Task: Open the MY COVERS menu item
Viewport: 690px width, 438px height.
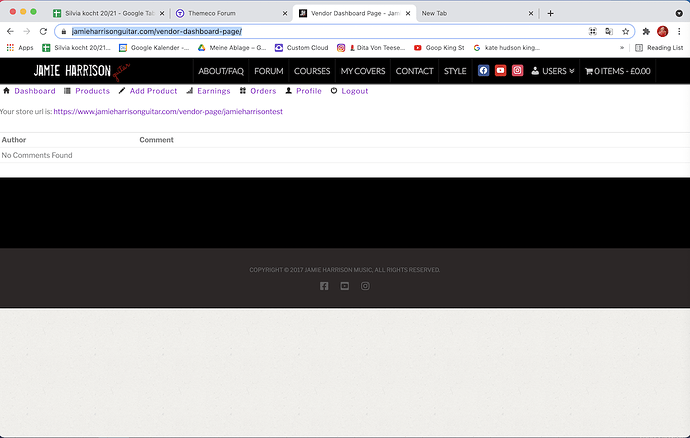Action: click(x=363, y=71)
